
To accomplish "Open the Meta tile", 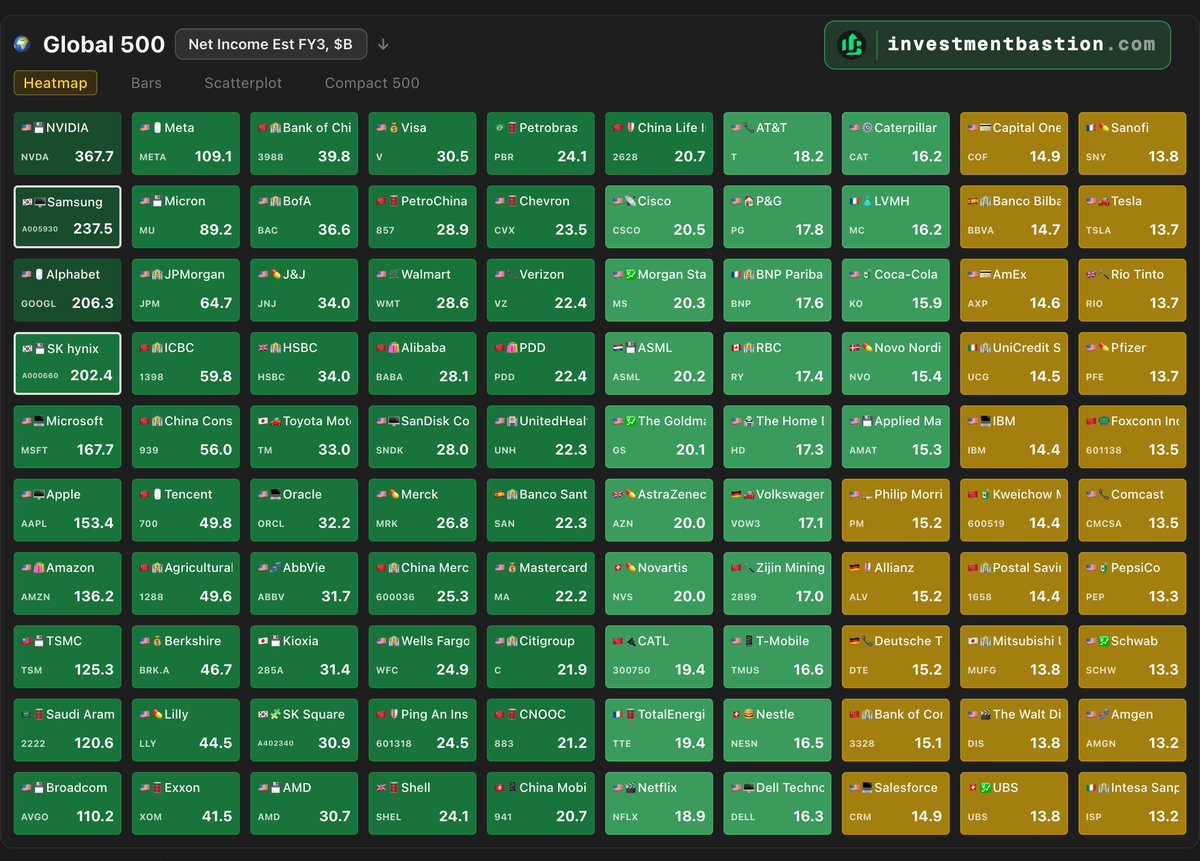I will (x=186, y=143).
